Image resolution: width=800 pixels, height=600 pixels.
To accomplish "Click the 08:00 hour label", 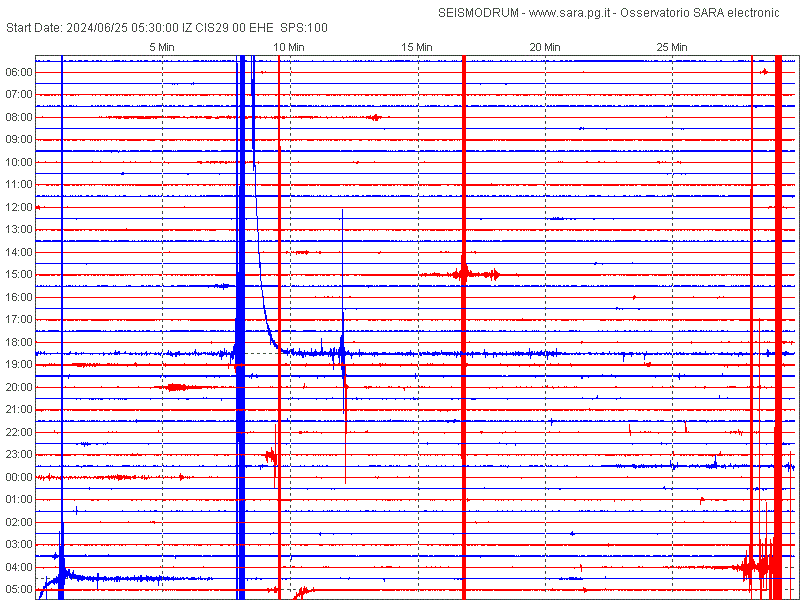I will (19, 117).
